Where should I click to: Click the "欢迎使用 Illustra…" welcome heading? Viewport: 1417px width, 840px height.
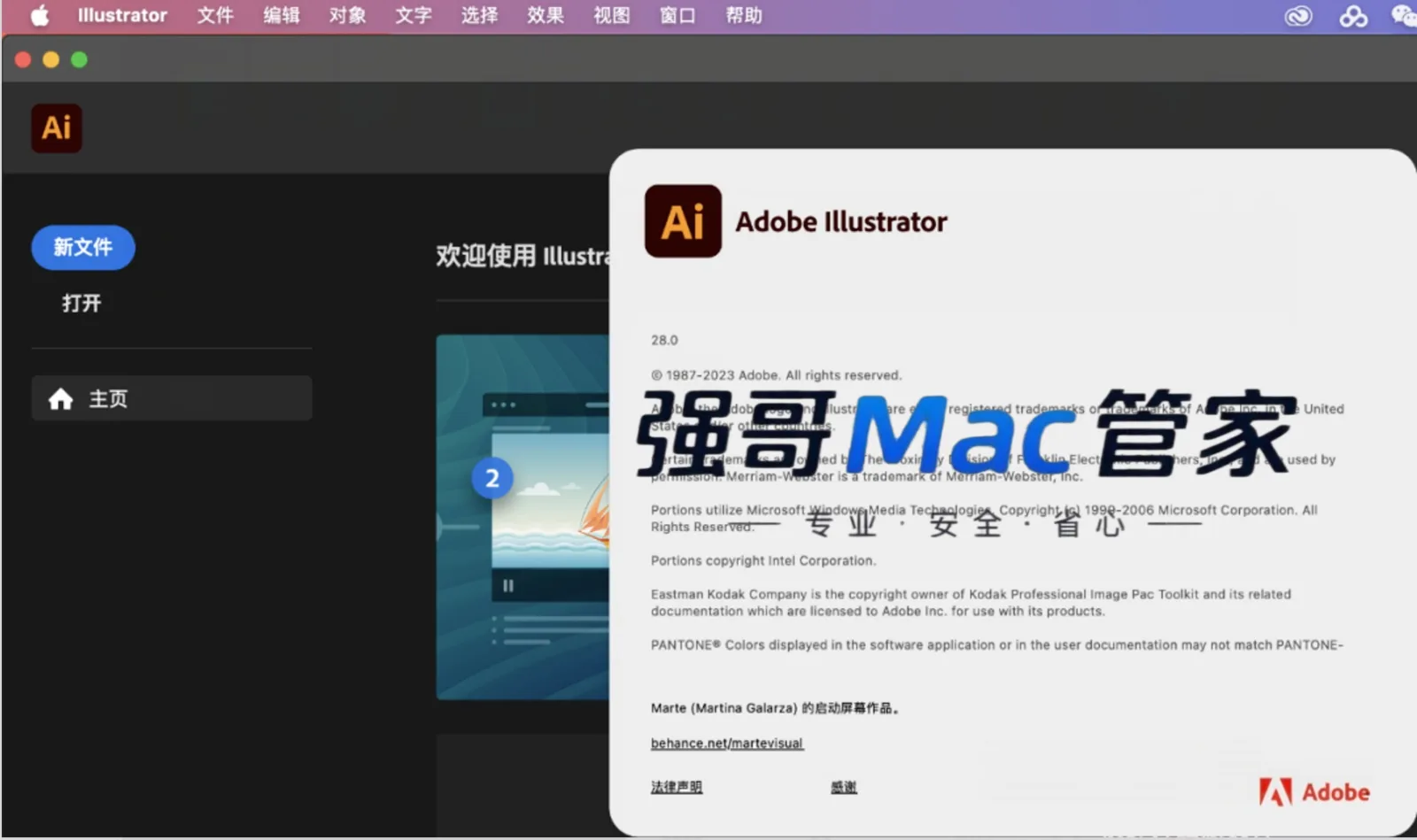click(523, 256)
